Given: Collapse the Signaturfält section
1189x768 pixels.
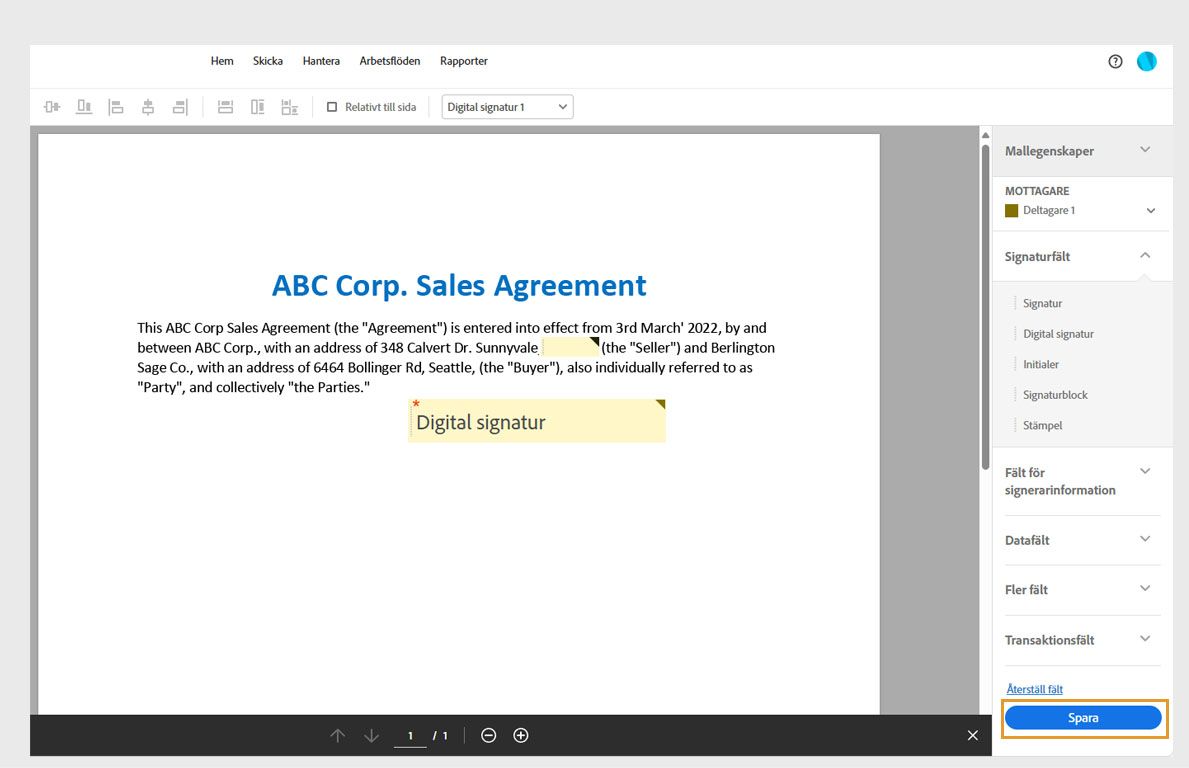Looking at the screenshot, I should coord(1082,256).
